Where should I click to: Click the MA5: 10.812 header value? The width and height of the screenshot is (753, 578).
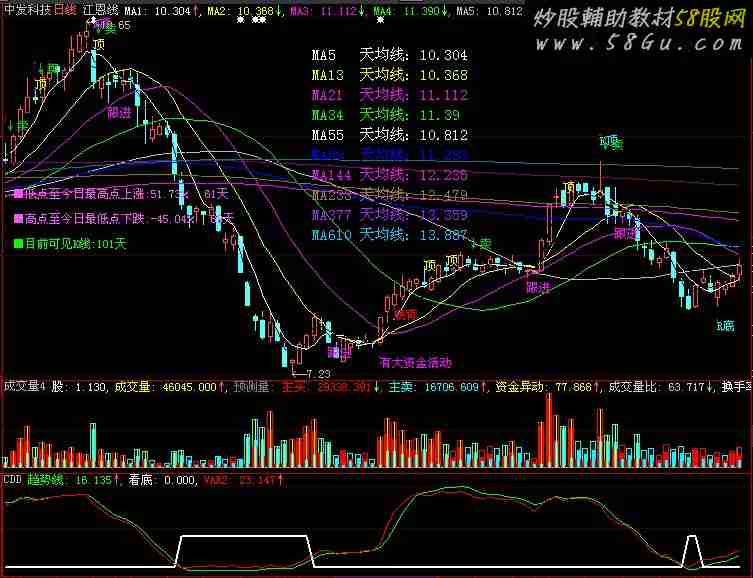tap(489, 11)
